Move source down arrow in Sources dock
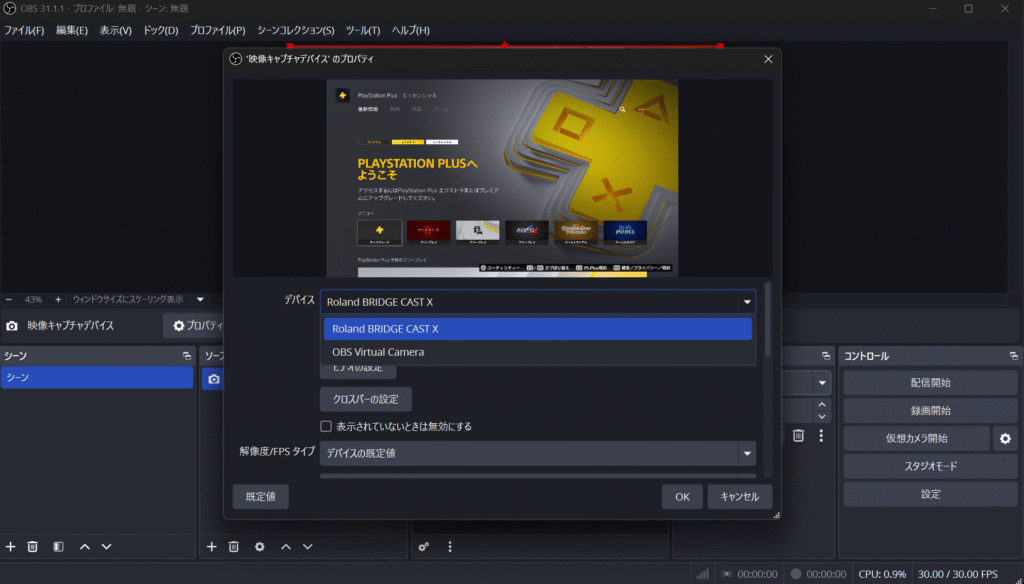Viewport: 1024px width, 584px height. [308, 547]
